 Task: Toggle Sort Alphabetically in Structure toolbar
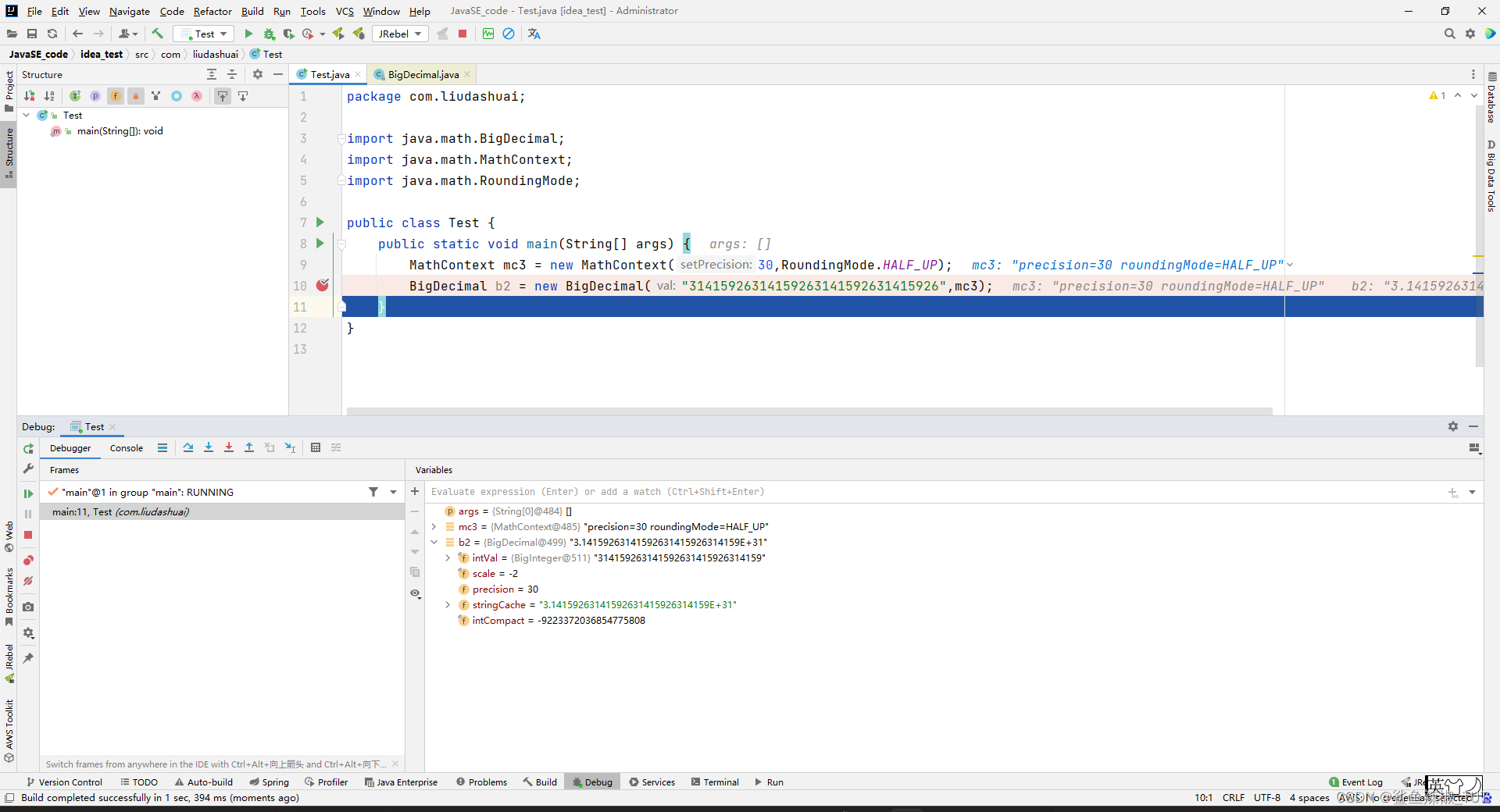pyautogui.click(x=49, y=96)
